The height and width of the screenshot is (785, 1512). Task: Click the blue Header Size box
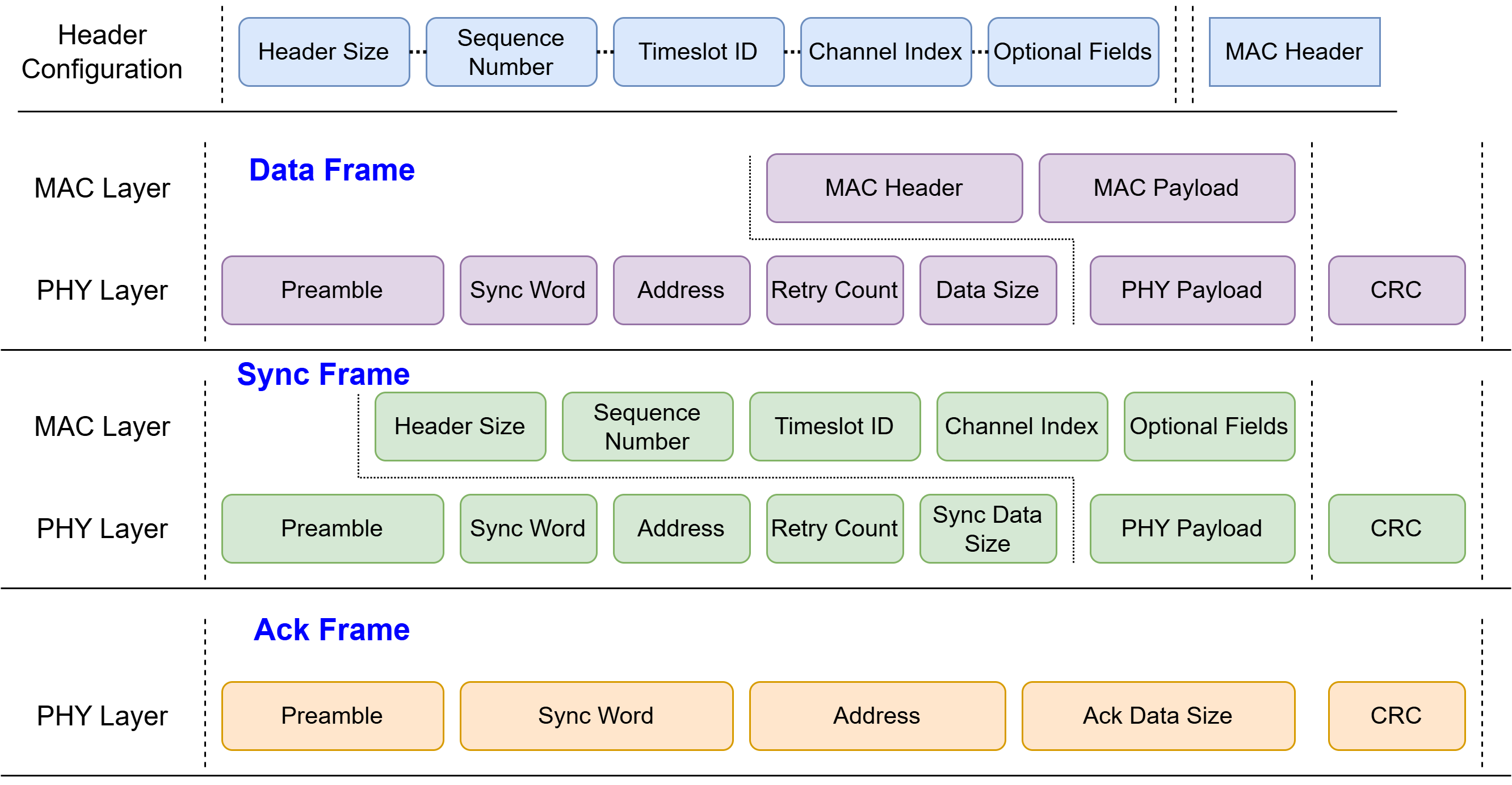324,52
